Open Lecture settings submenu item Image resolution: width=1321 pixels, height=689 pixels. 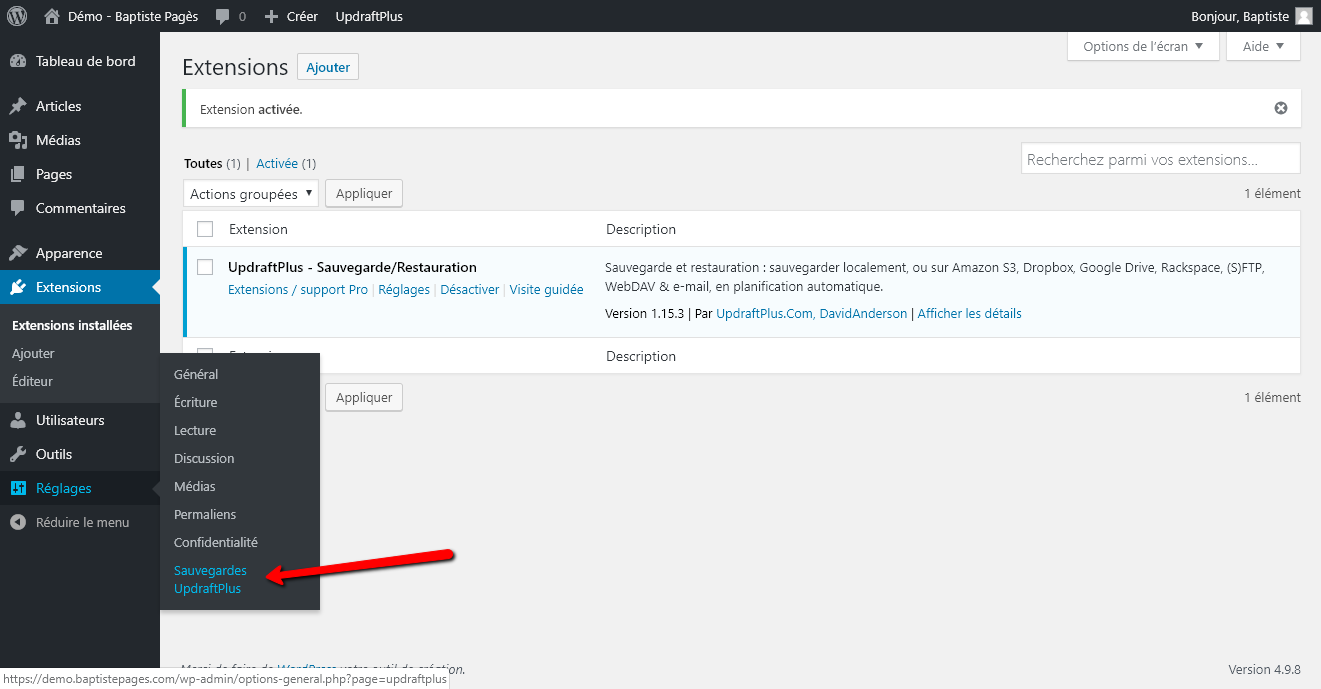point(195,430)
